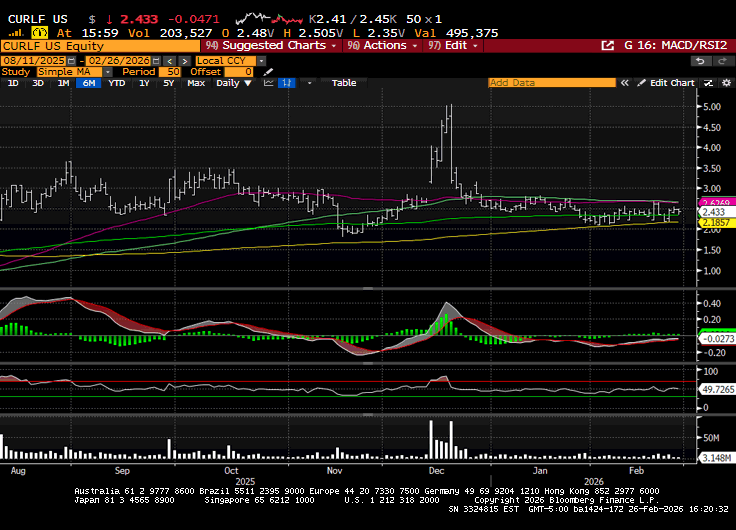Image resolution: width=736 pixels, height=530 pixels.
Task: Click the CURLF US Equity security field
Action: [100, 46]
